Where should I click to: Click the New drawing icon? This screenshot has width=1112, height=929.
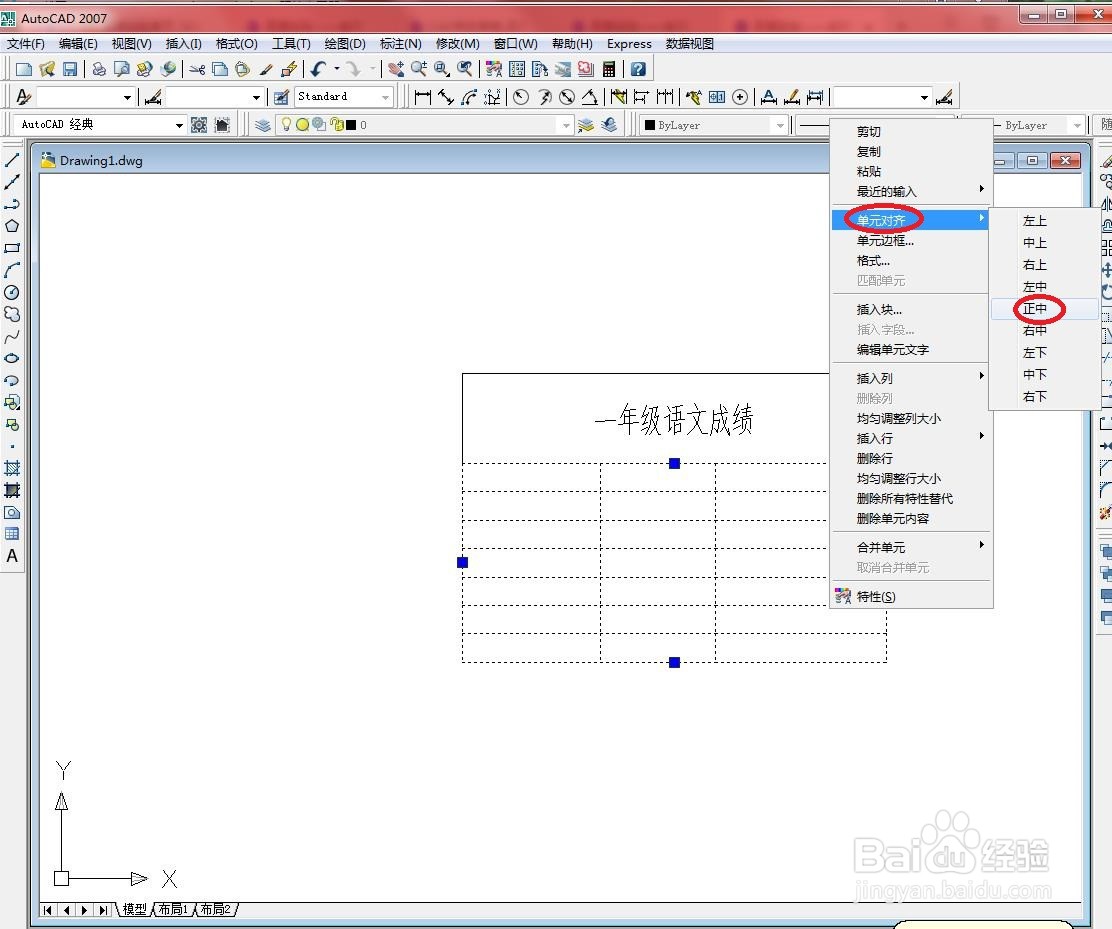(24, 69)
